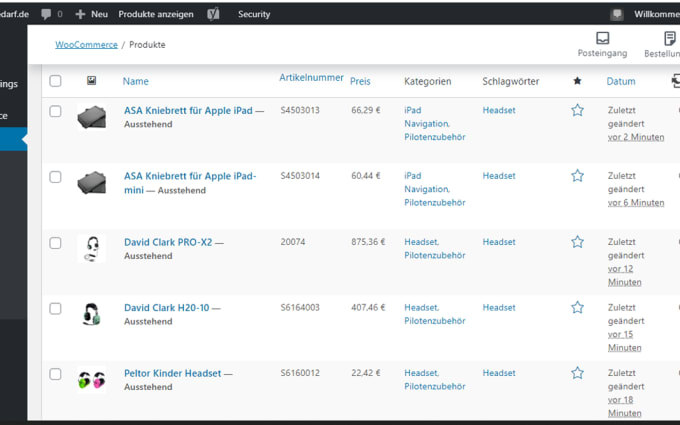Toggle featured star for ASA Kniebrett für Apple iPad
The width and height of the screenshot is (680, 425).
[x=577, y=110]
